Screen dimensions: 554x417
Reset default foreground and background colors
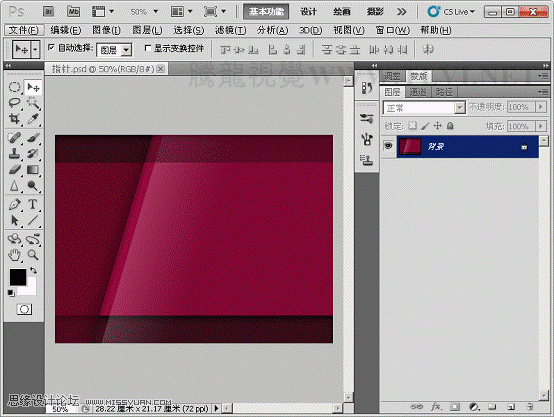click(11, 293)
